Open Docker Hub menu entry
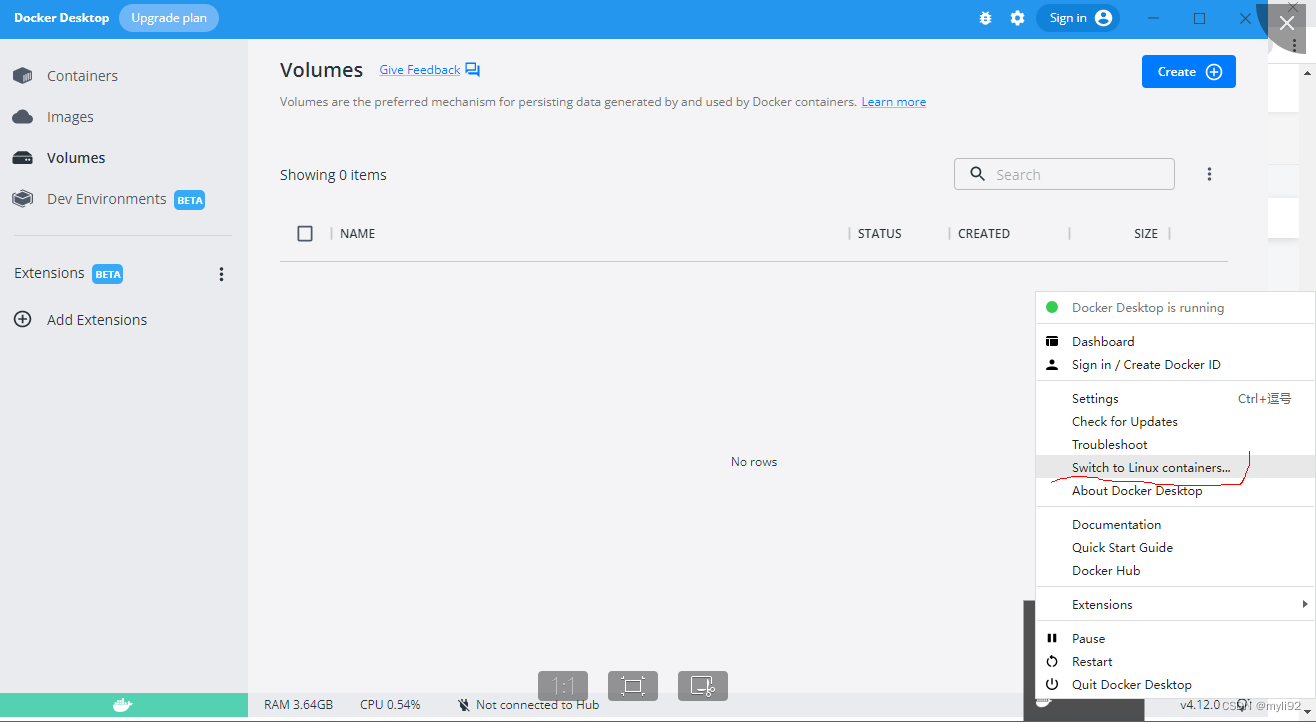The height and width of the screenshot is (722, 1316). click(x=1175, y=570)
